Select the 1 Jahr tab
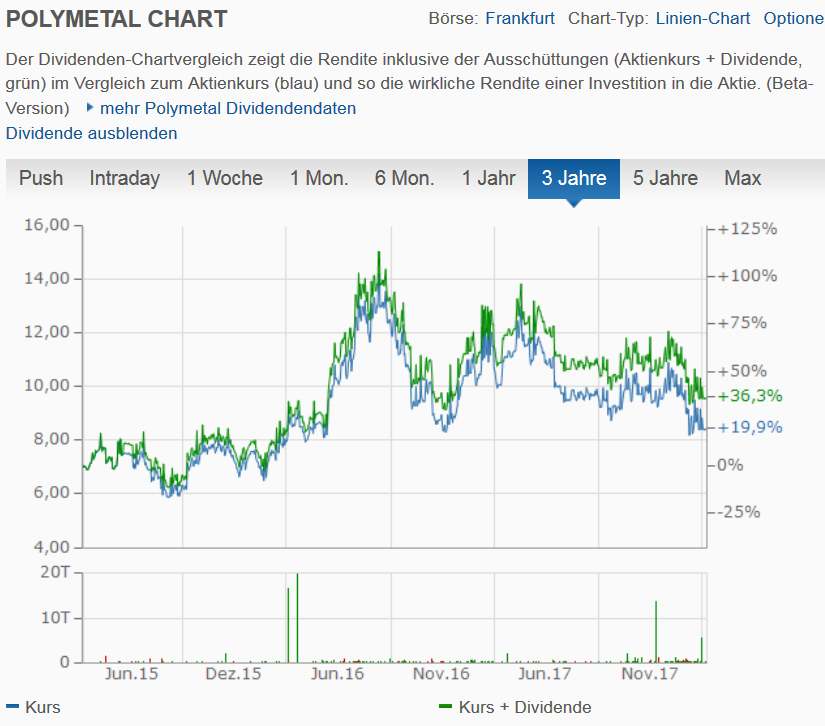 click(x=489, y=178)
